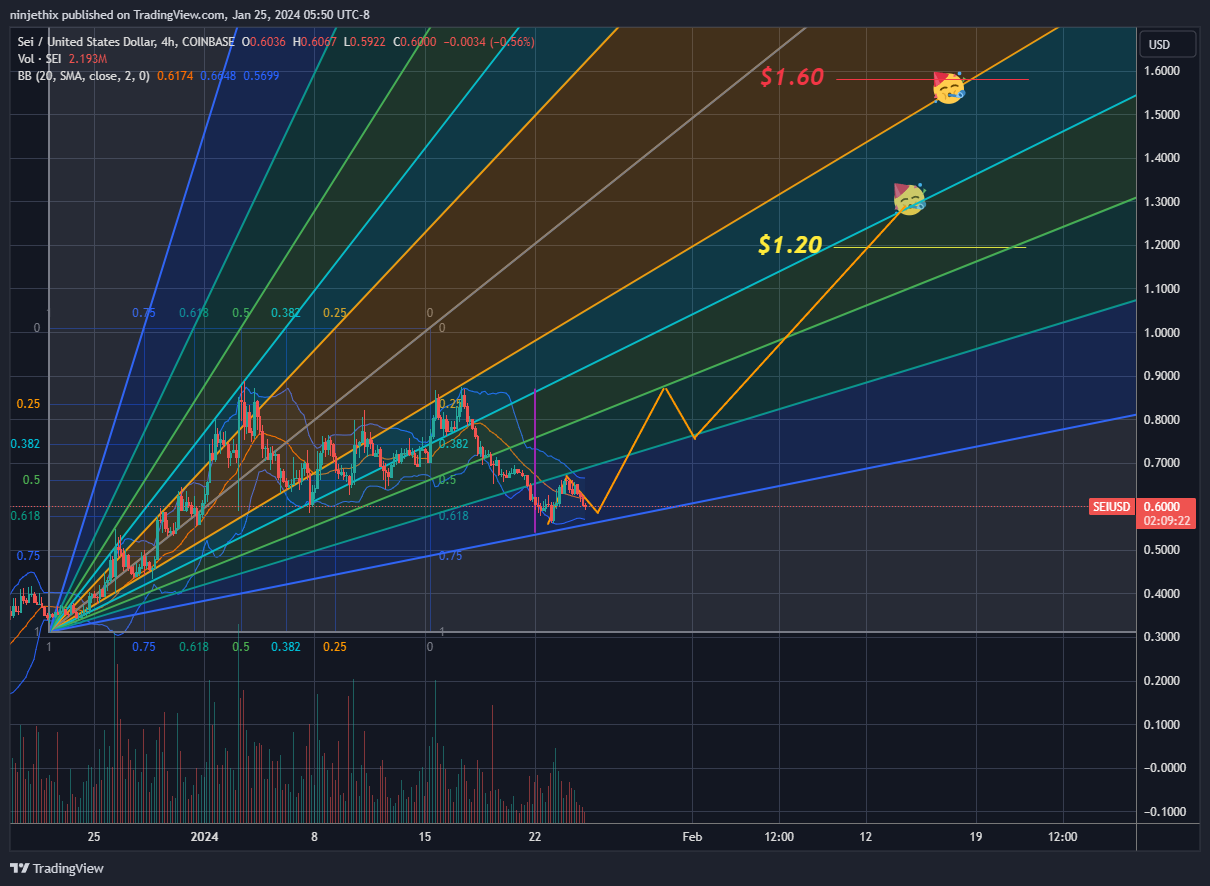Click the low price L0.5922

pos(366,42)
